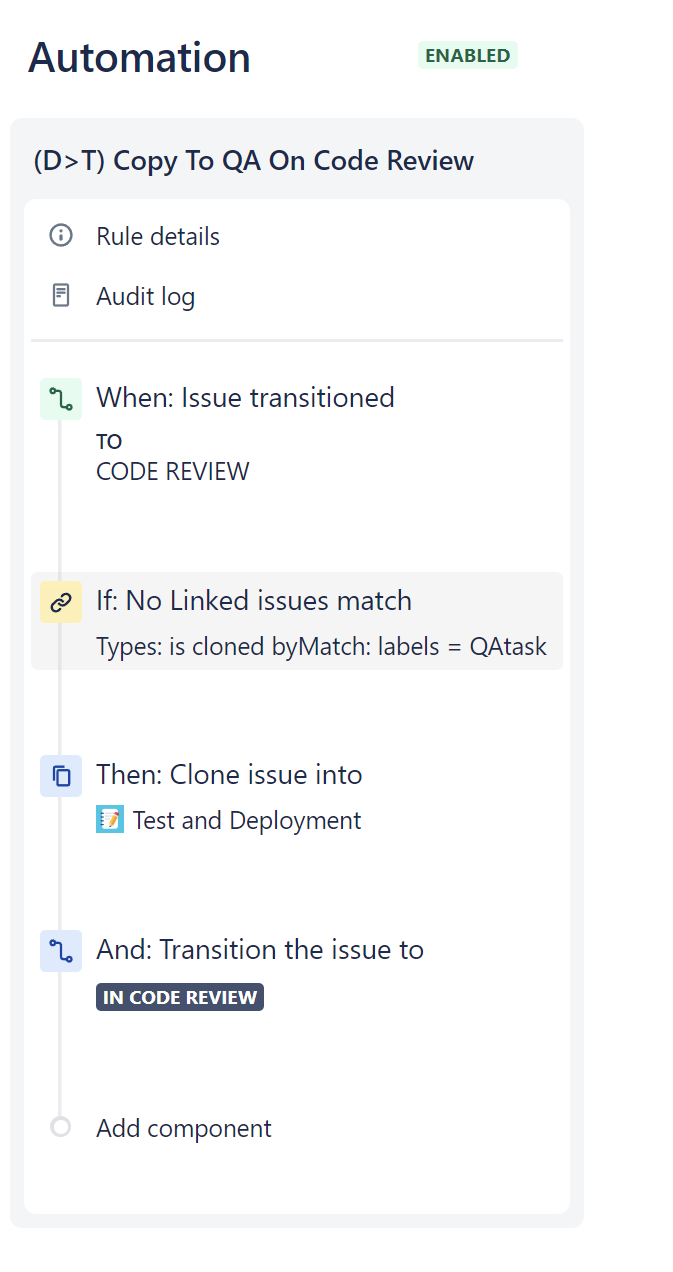Expand the If: No Linked issues match condition
Viewport: 673px width, 1272px height.
pos(253,601)
